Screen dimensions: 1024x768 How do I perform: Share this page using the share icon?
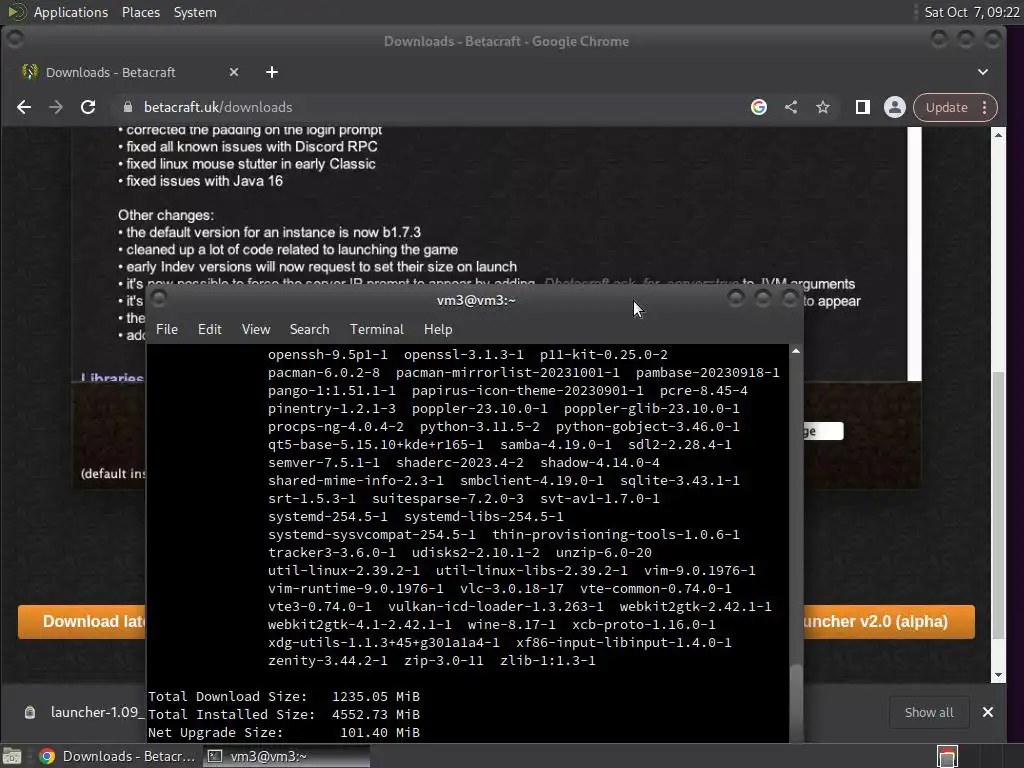click(791, 107)
